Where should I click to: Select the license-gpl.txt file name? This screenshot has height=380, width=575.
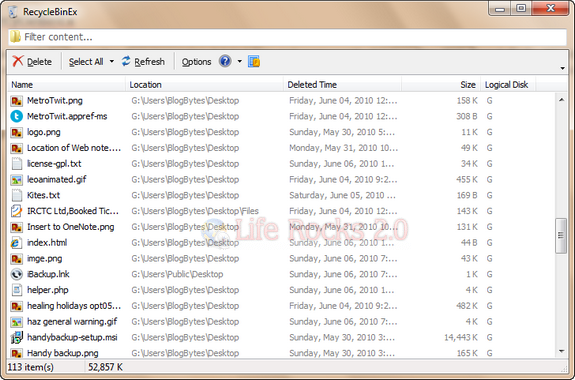54,164
